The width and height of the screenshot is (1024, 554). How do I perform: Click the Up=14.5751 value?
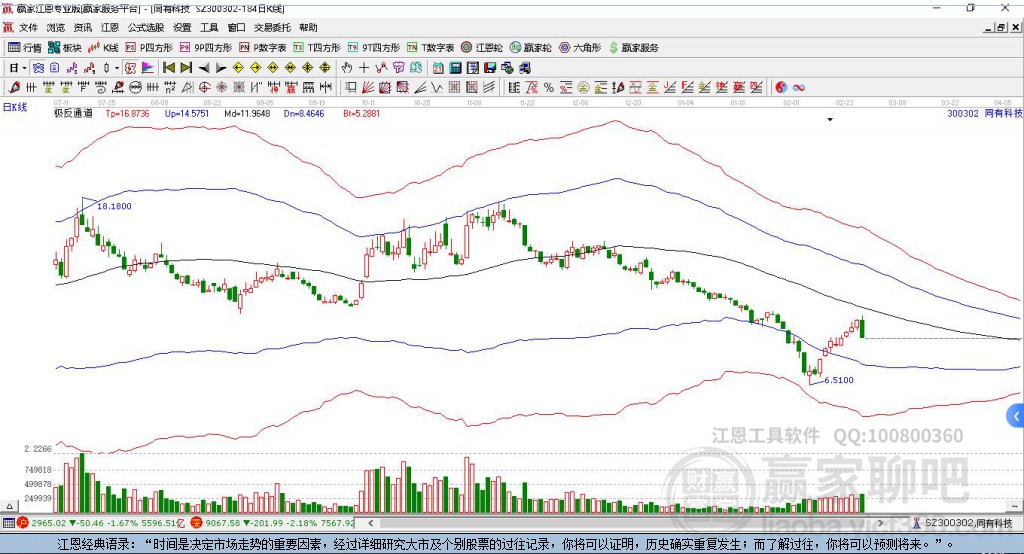[x=187, y=113]
